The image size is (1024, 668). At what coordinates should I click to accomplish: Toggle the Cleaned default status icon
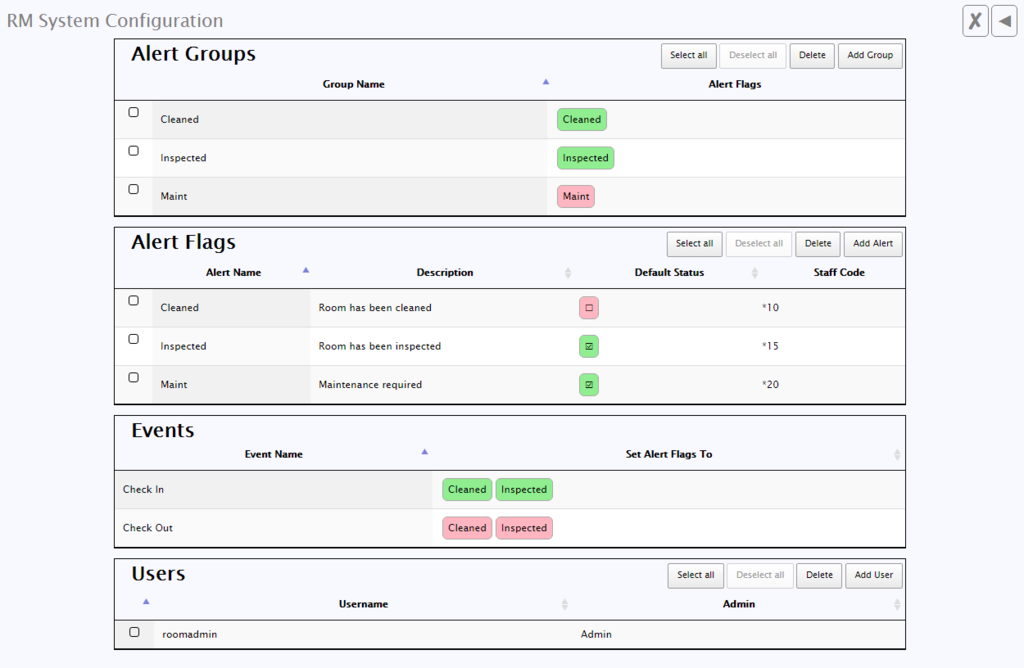(x=589, y=308)
